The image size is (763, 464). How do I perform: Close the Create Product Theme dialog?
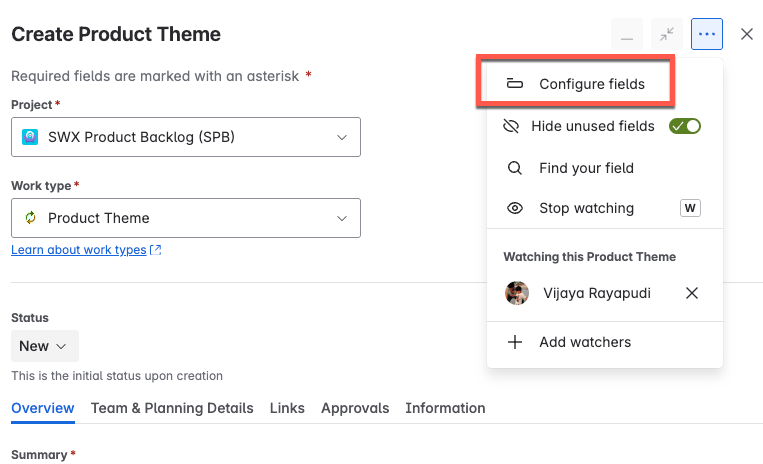(x=746, y=34)
